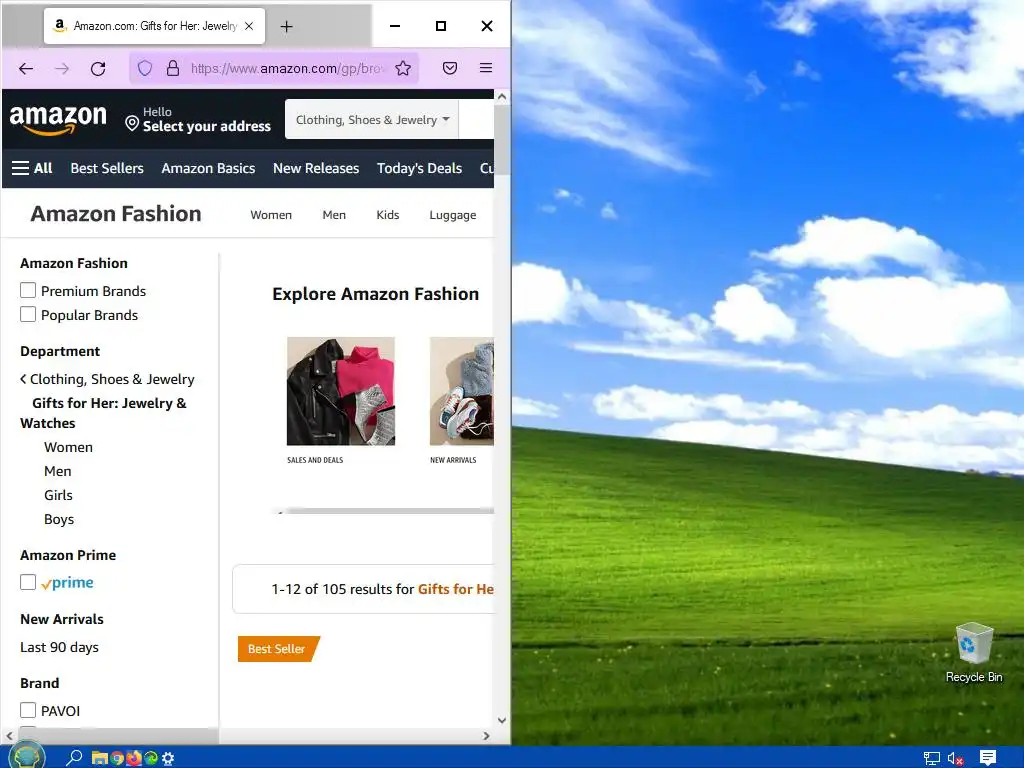The height and width of the screenshot is (768, 1024).
Task: Choose Women under Department
Action: point(69,447)
